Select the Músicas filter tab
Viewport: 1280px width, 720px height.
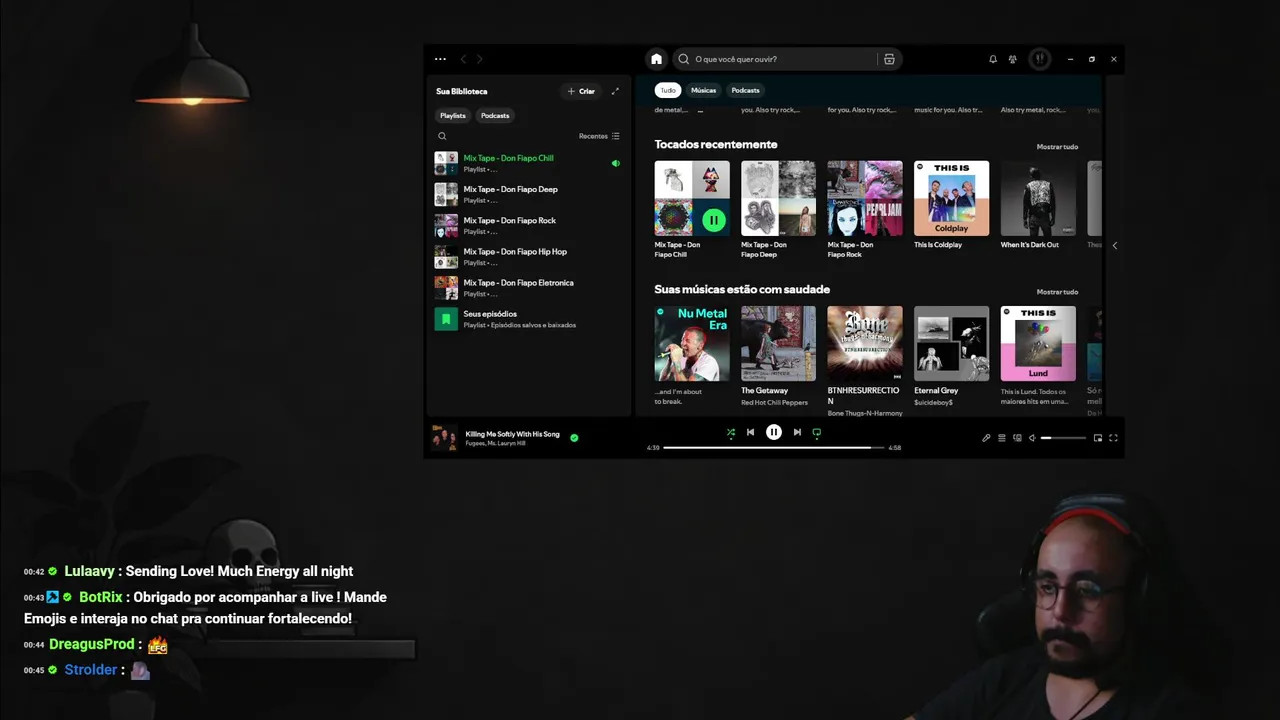[x=703, y=90]
